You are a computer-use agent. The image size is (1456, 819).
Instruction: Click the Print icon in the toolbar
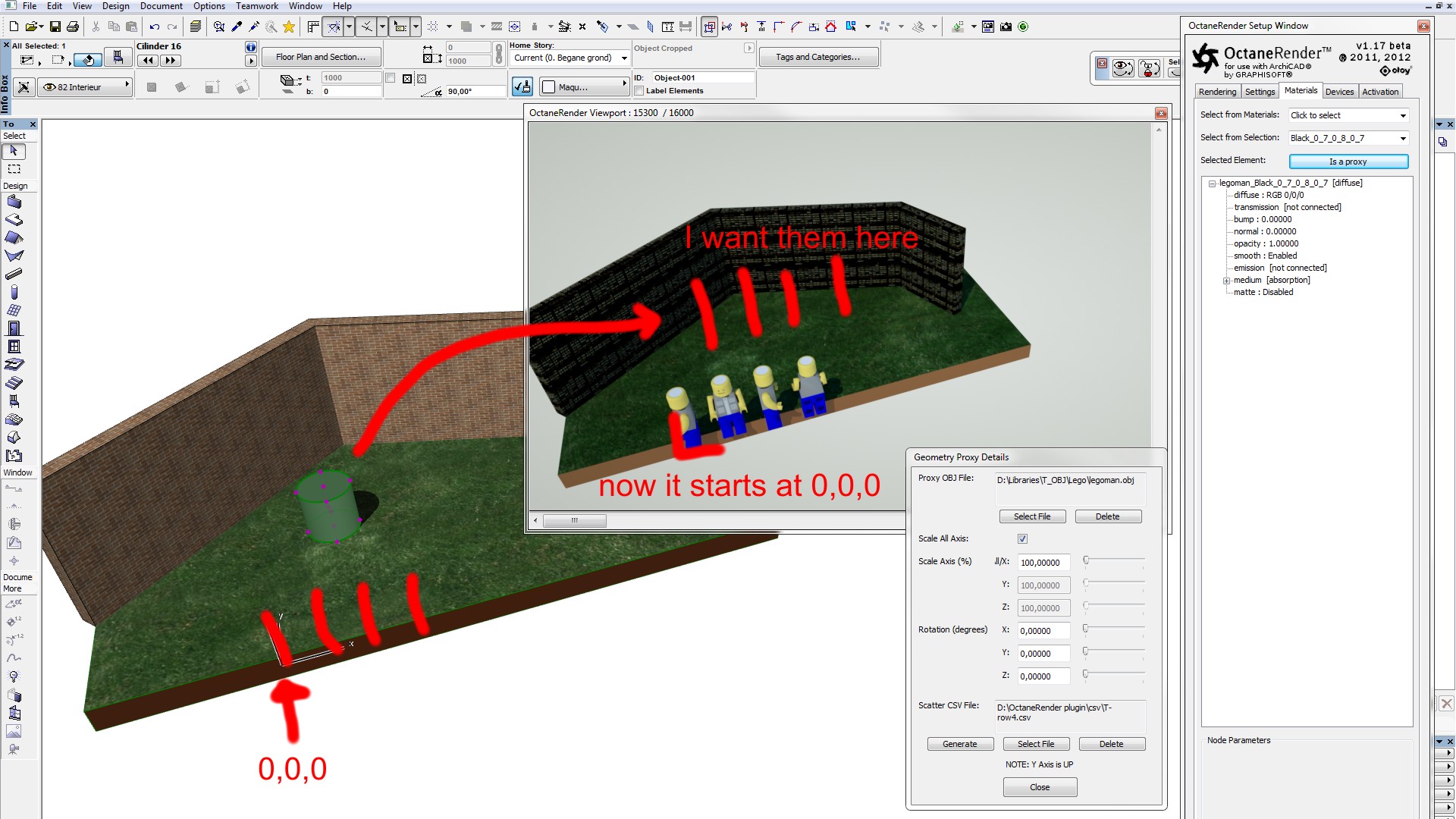[x=73, y=27]
